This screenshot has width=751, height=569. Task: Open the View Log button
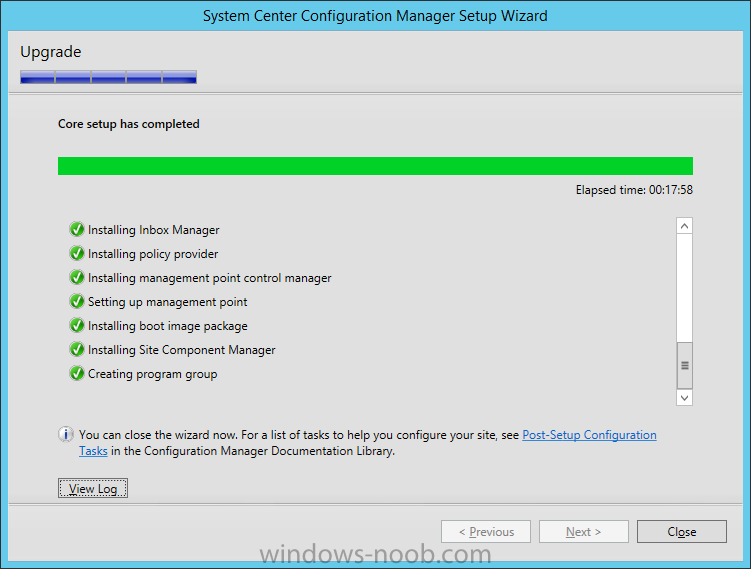93,489
